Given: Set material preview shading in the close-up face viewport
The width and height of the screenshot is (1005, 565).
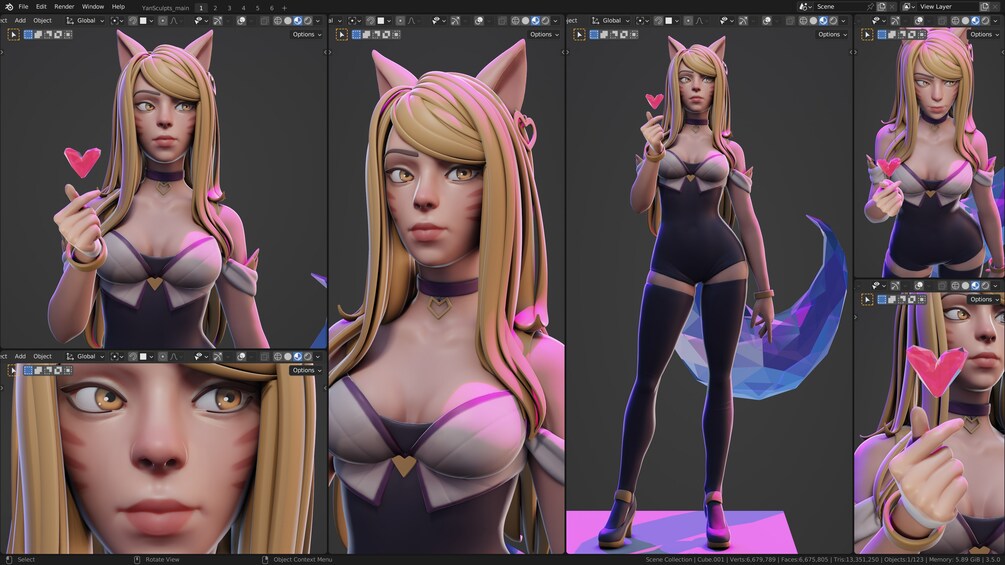Looking at the screenshot, I should [297, 356].
